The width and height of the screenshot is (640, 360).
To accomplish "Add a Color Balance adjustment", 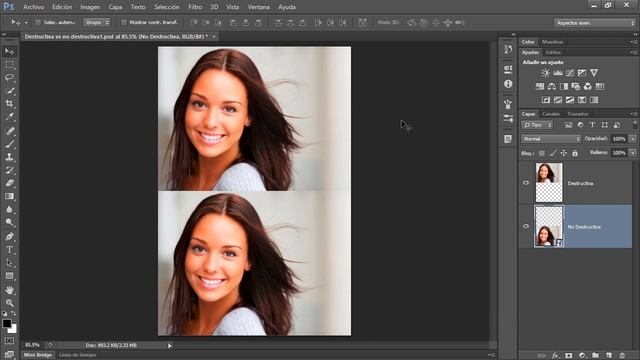I will (552, 87).
